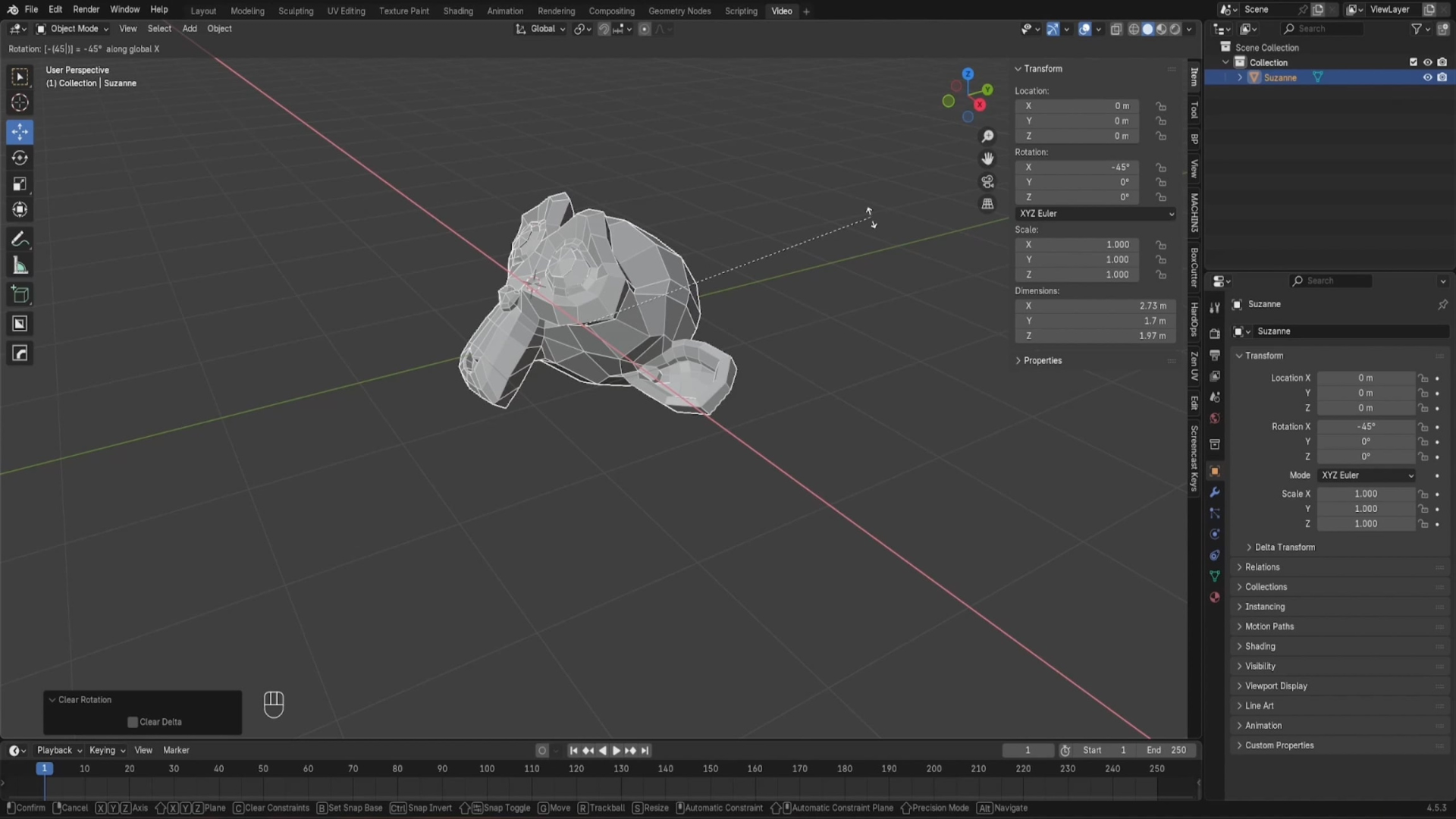
Task: Open the Render menu
Action: click(86, 9)
